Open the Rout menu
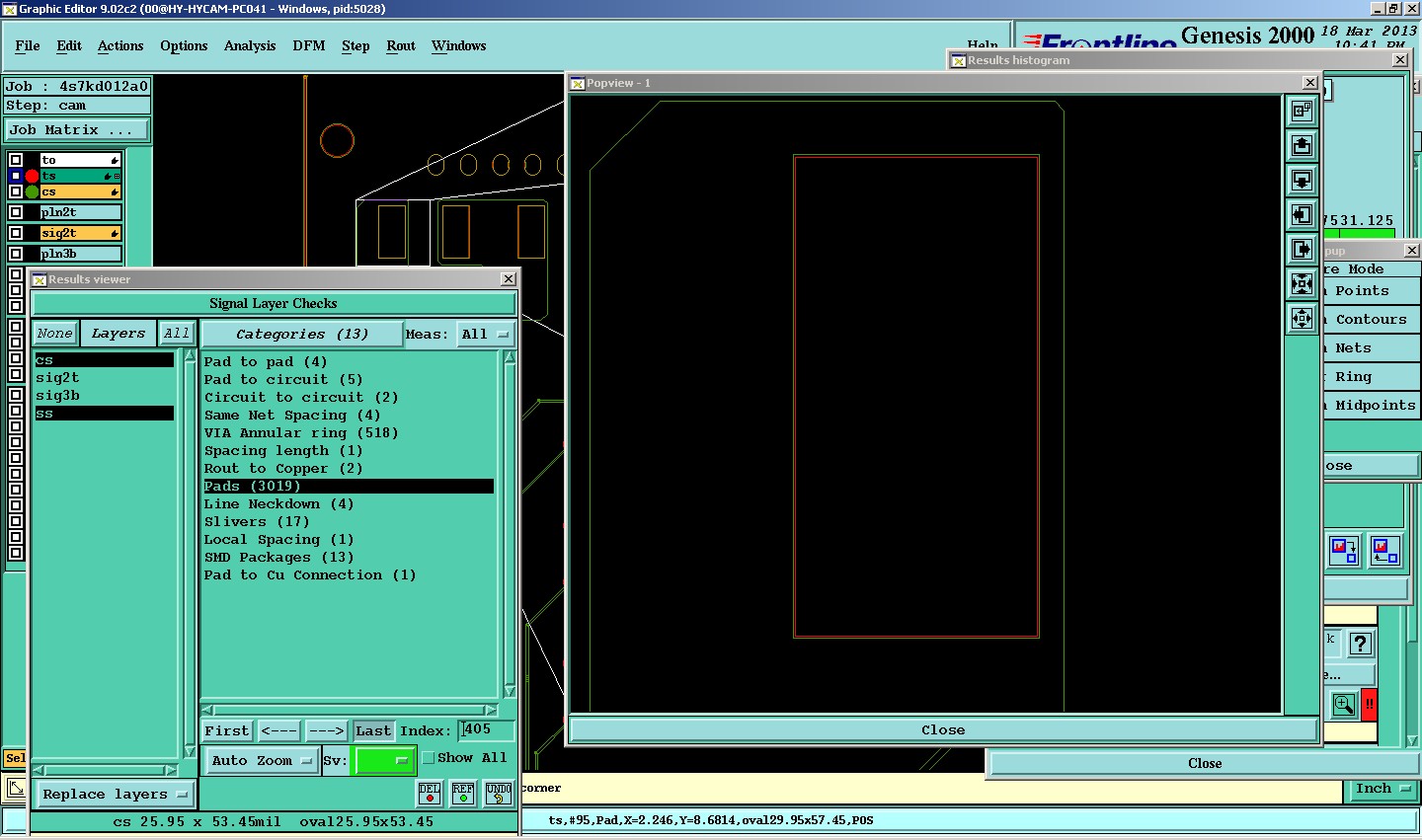The image size is (1422, 840). point(401,45)
